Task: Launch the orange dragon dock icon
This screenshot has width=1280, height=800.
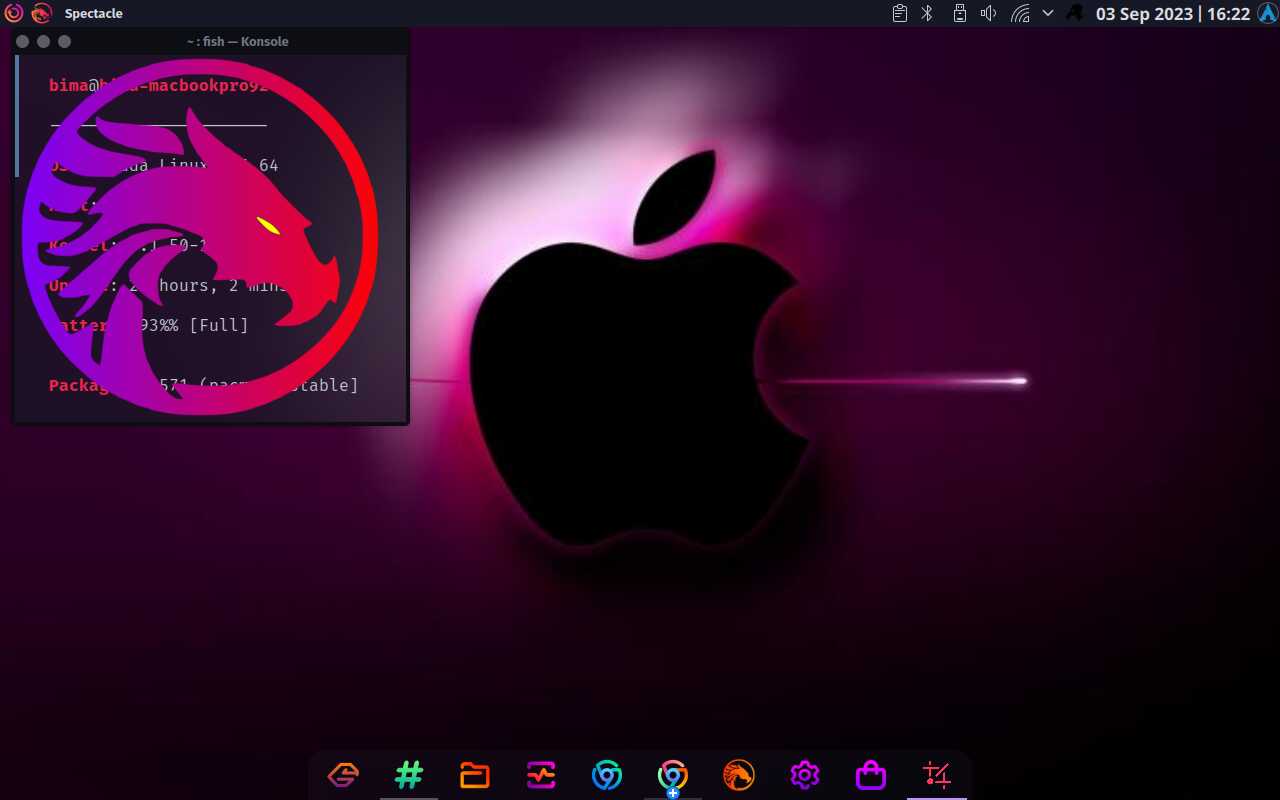Action: coord(739,775)
